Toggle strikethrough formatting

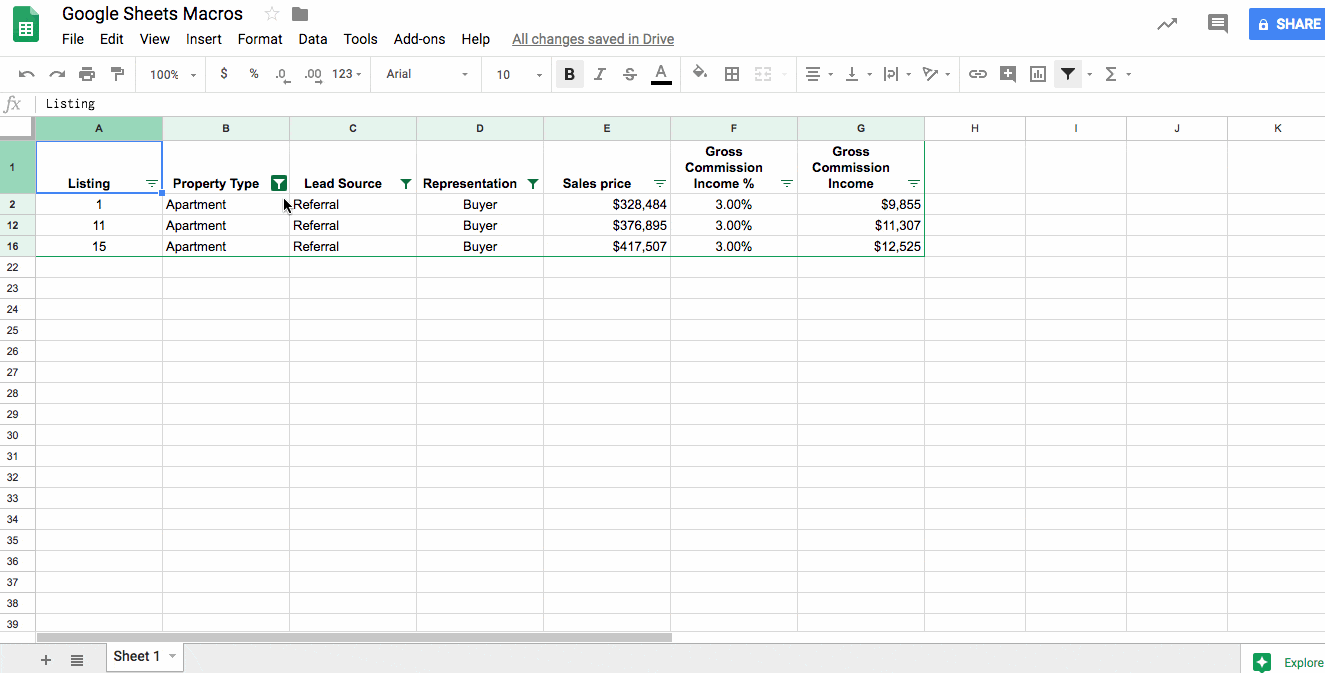coord(628,74)
